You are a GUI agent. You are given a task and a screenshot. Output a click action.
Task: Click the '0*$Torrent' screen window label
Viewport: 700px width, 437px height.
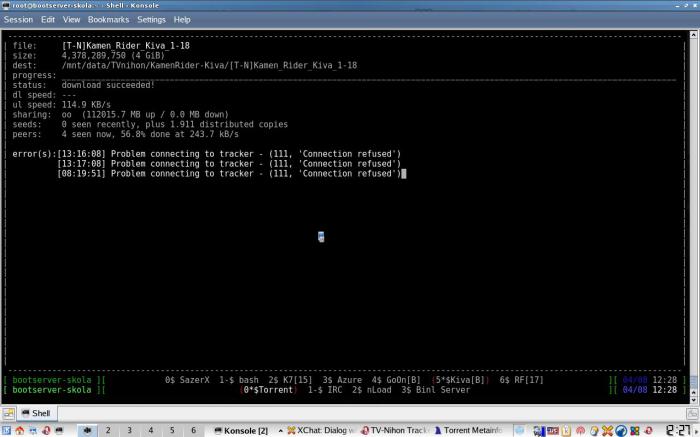(x=268, y=390)
